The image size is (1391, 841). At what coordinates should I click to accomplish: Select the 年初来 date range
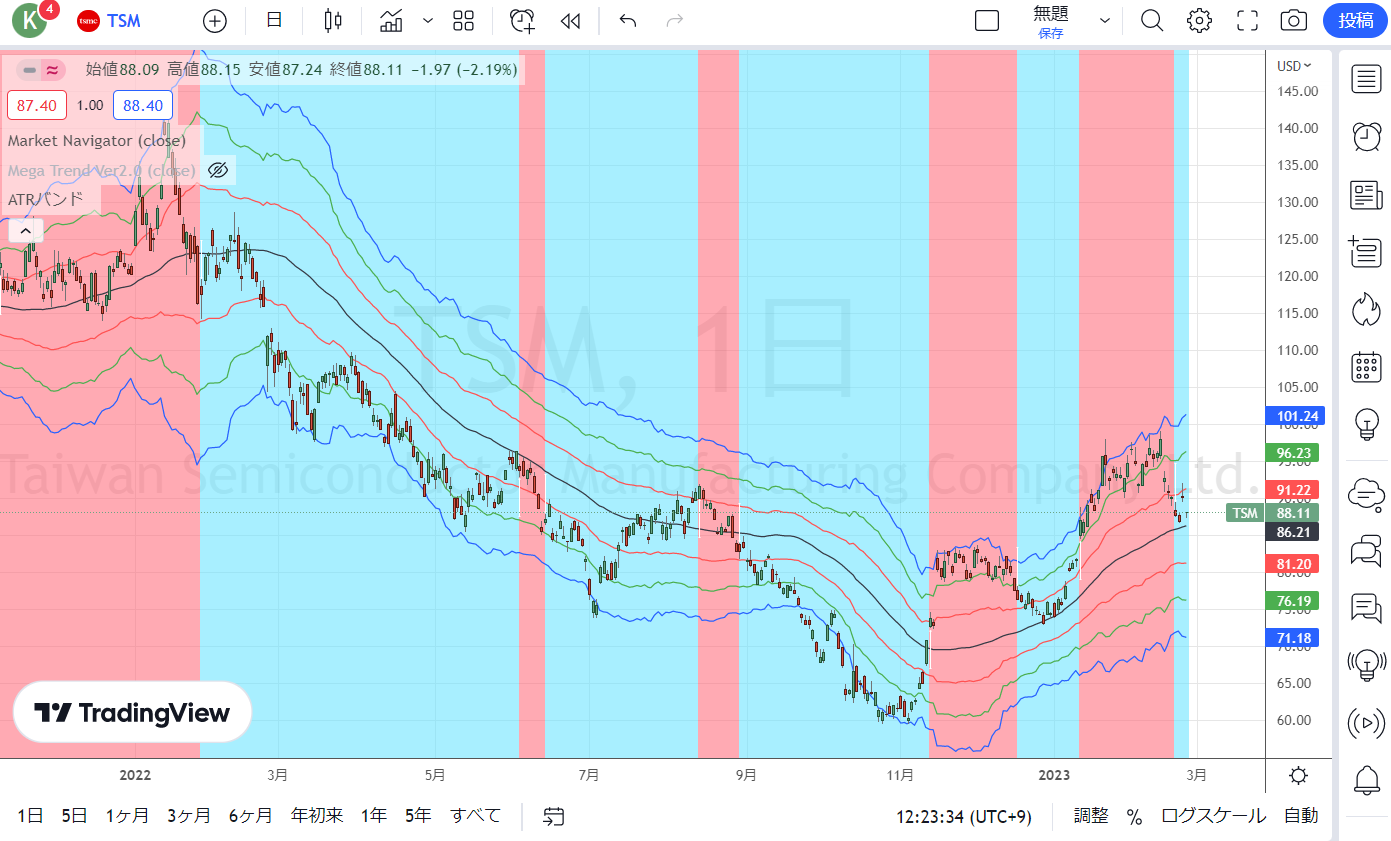click(x=317, y=816)
